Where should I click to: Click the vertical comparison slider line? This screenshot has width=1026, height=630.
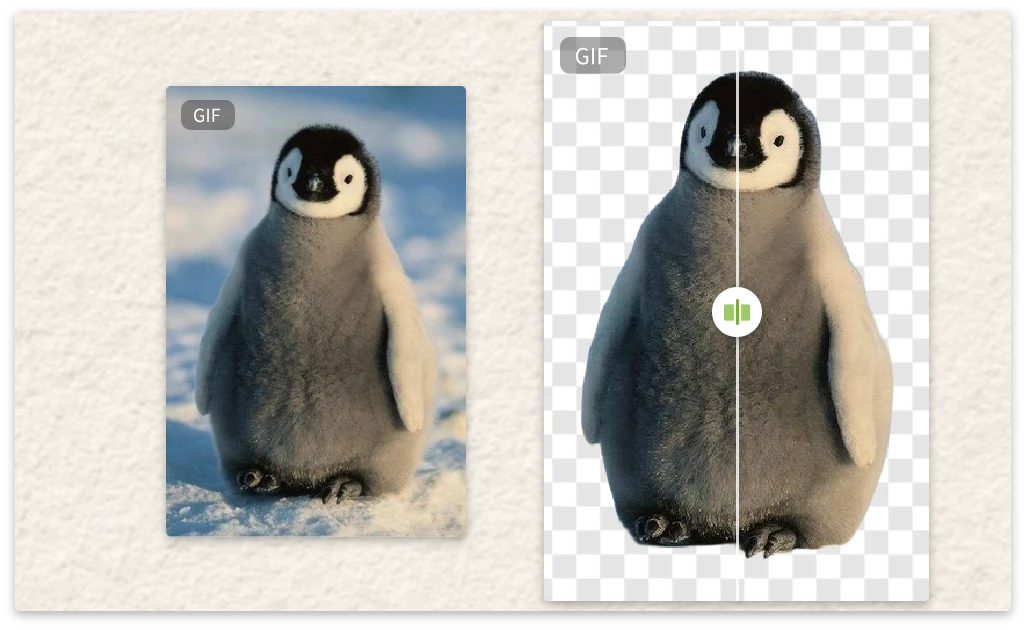737,180
